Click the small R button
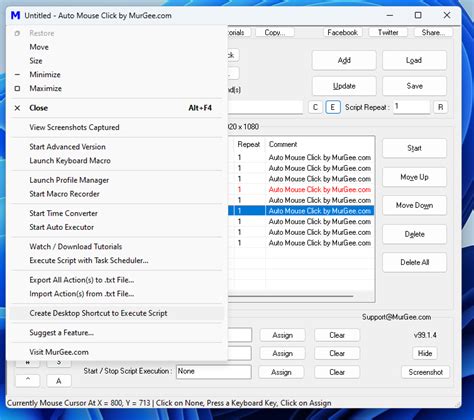The width and height of the screenshot is (474, 420). tap(440, 107)
